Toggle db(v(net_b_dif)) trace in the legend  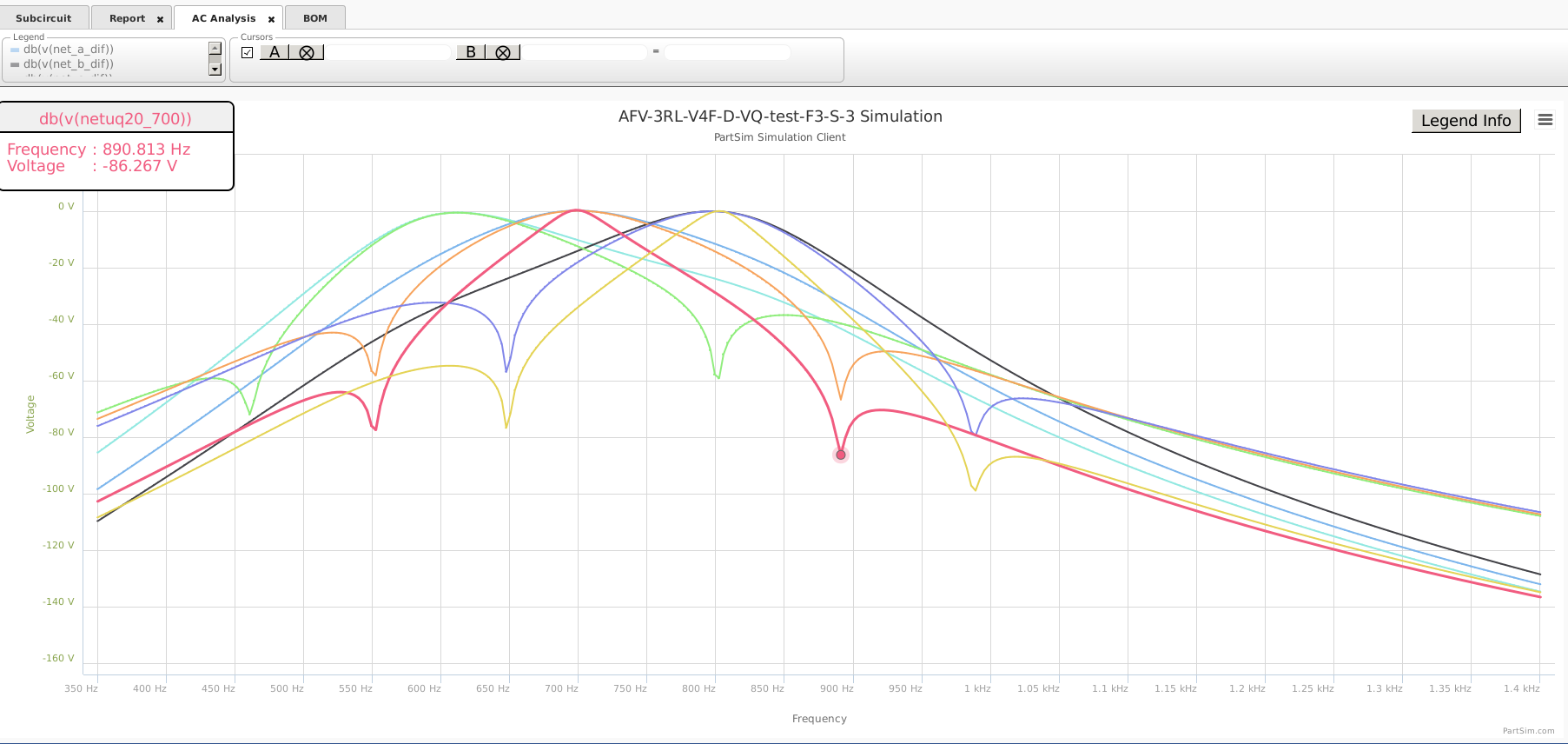[69, 64]
